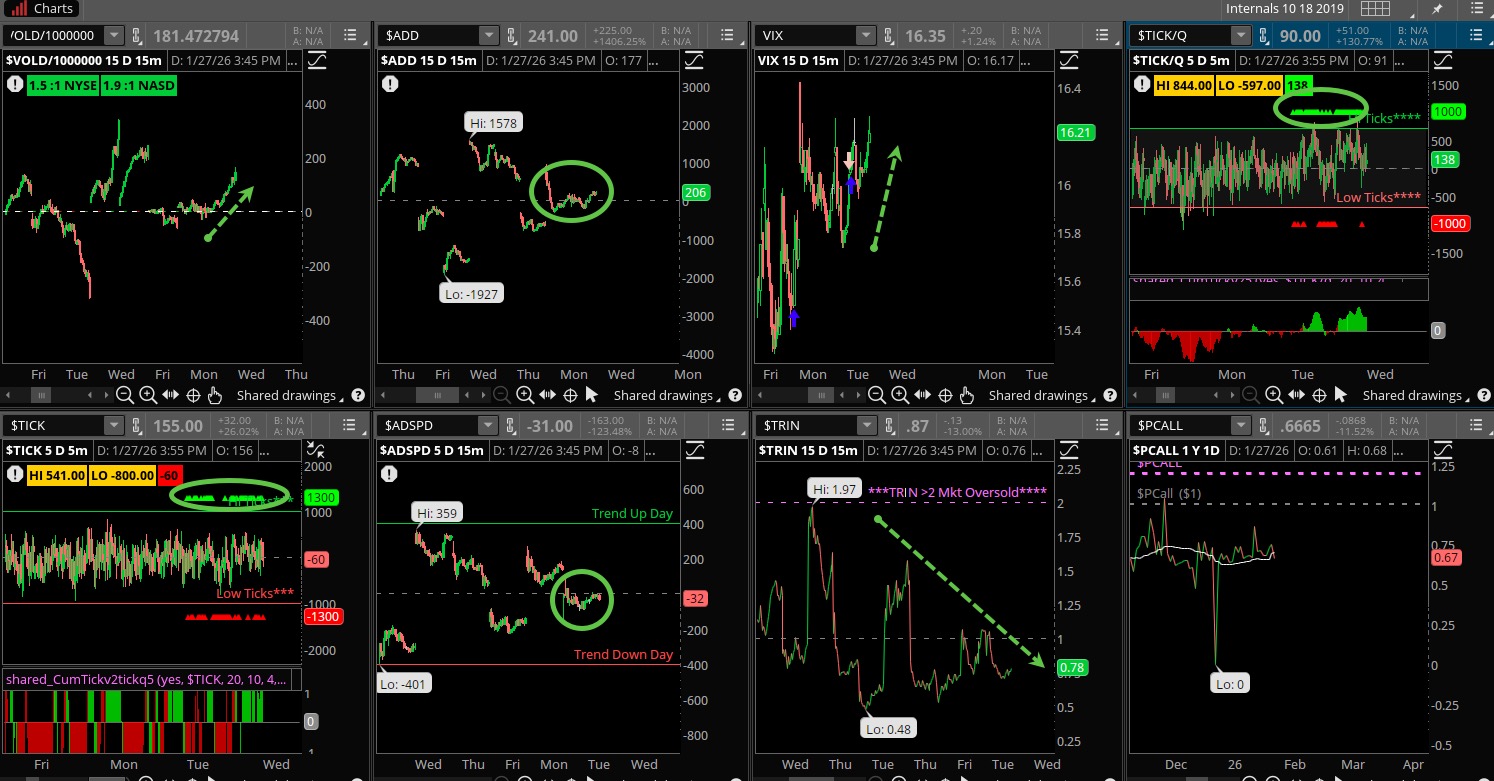Image resolution: width=1494 pixels, height=781 pixels.
Task: Open help icon in $ADD chart toolbar
Action: (x=734, y=395)
